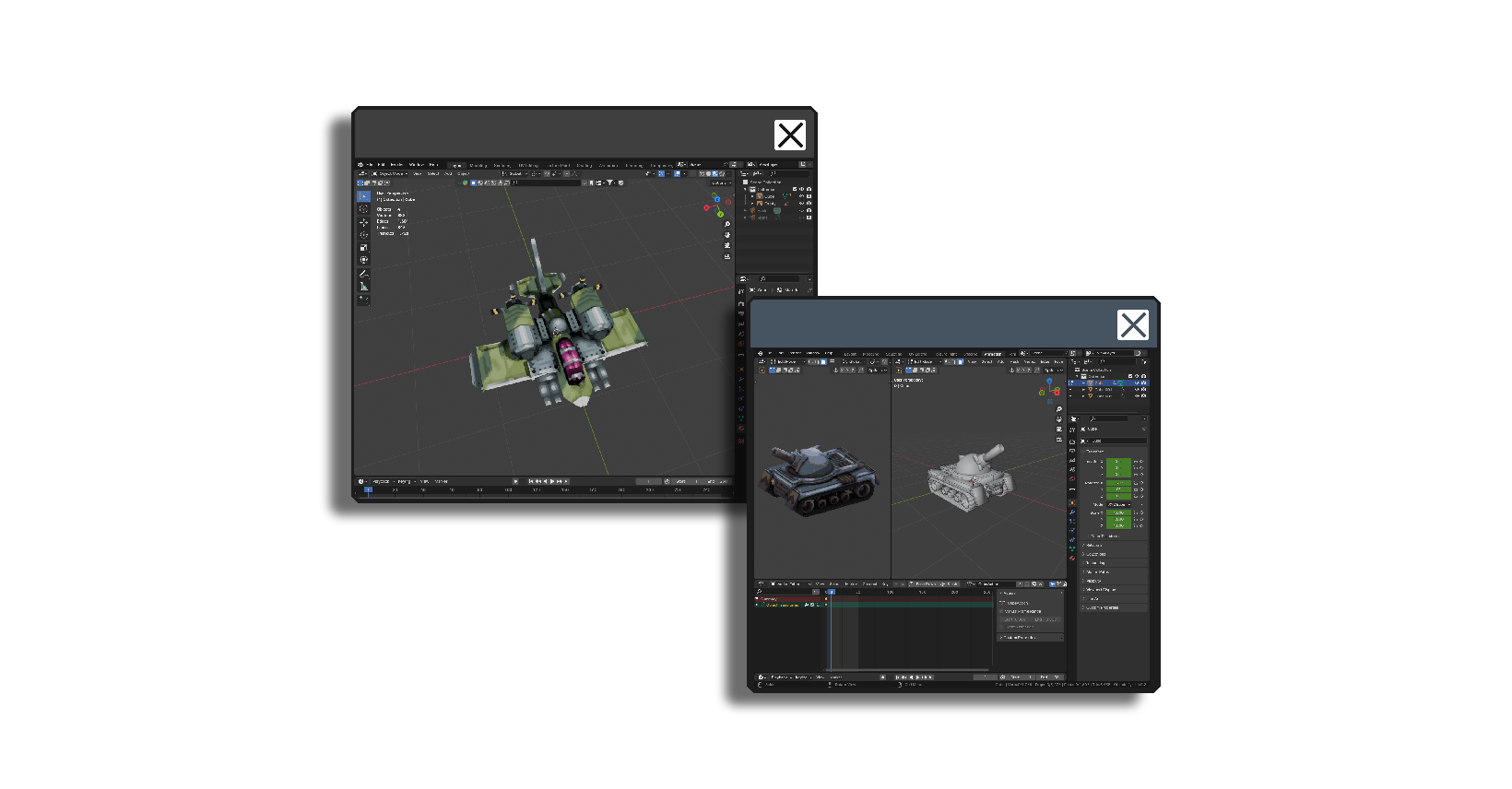
Task: Select the Cursor tool in plane window
Action: click(x=363, y=208)
